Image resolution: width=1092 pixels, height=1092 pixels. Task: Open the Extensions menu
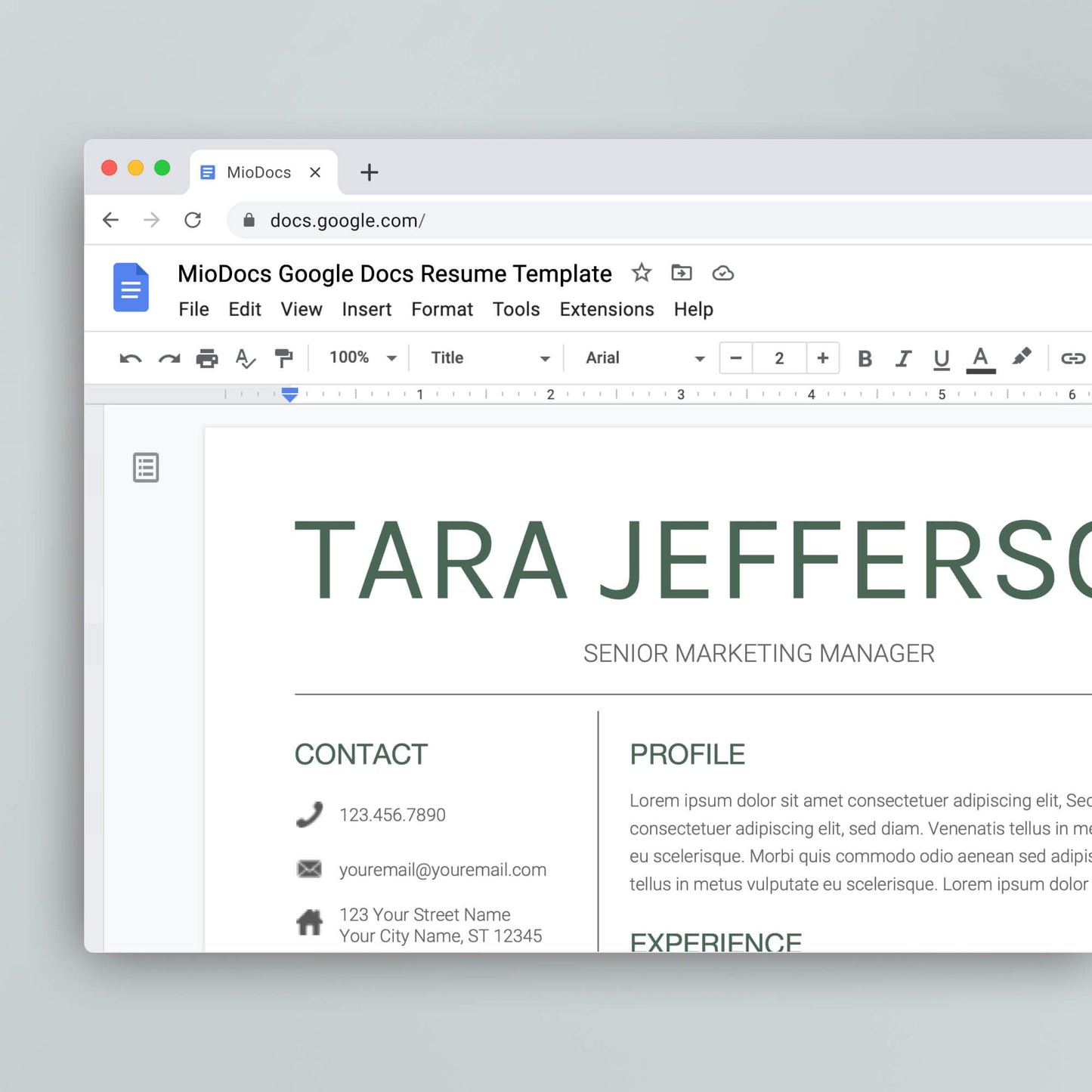607,309
